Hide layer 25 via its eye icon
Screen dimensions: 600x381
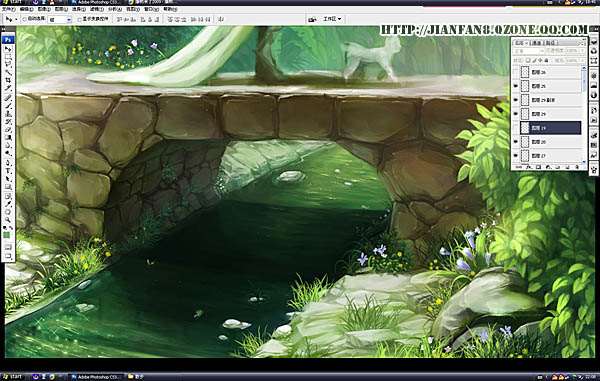tap(515, 86)
